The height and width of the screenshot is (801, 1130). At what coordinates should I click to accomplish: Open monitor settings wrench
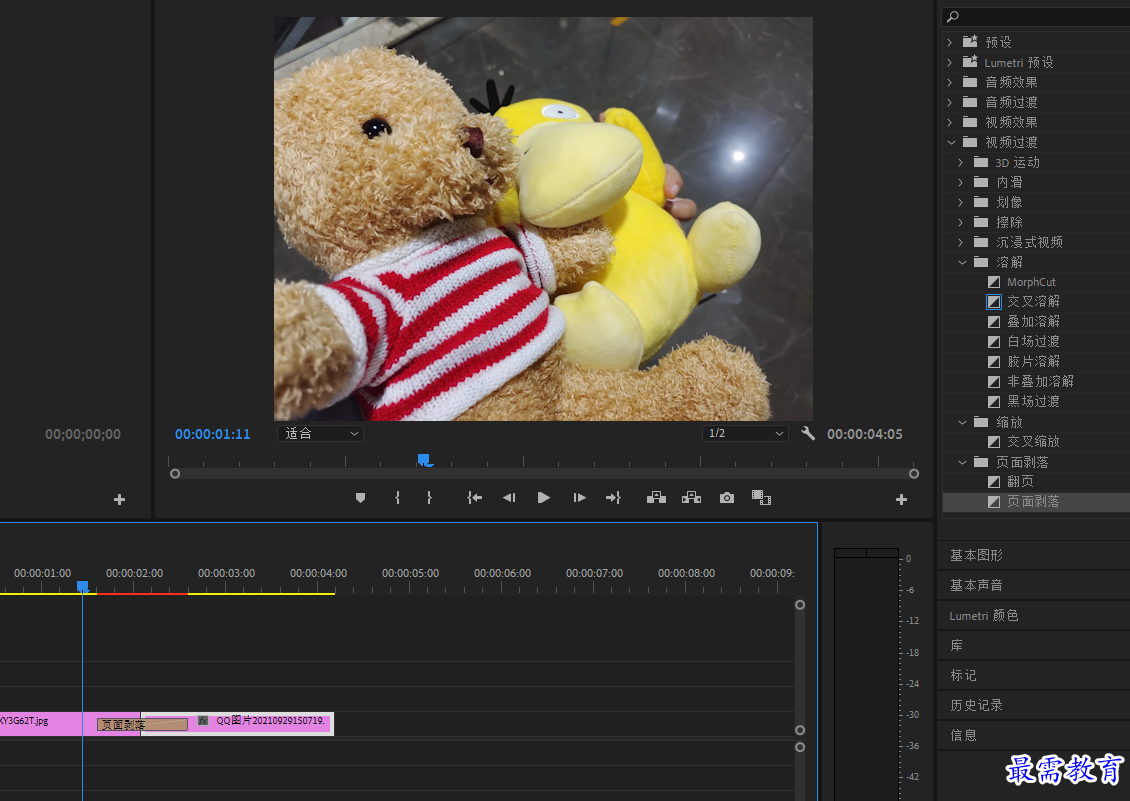[808, 433]
